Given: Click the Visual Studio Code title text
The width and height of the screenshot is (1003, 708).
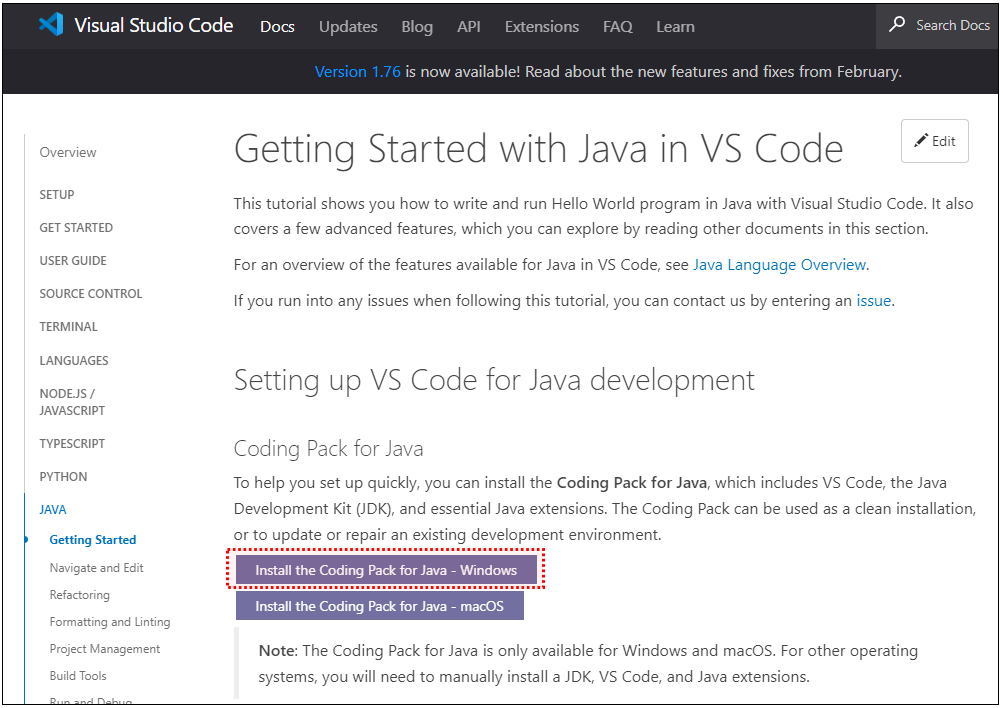Looking at the screenshot, I should pos(154,26).
